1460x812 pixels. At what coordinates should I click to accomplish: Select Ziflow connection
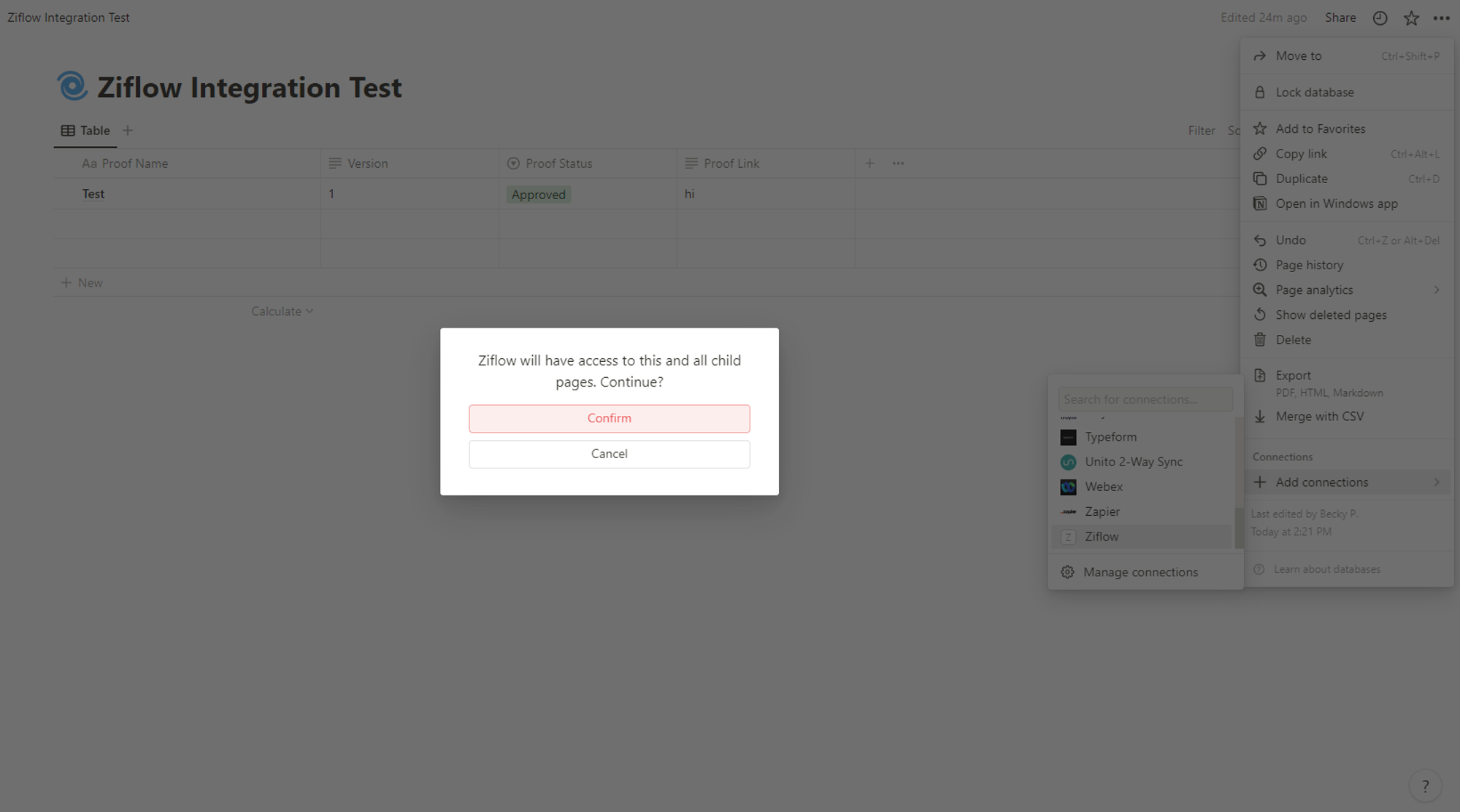pos(1141,536)
